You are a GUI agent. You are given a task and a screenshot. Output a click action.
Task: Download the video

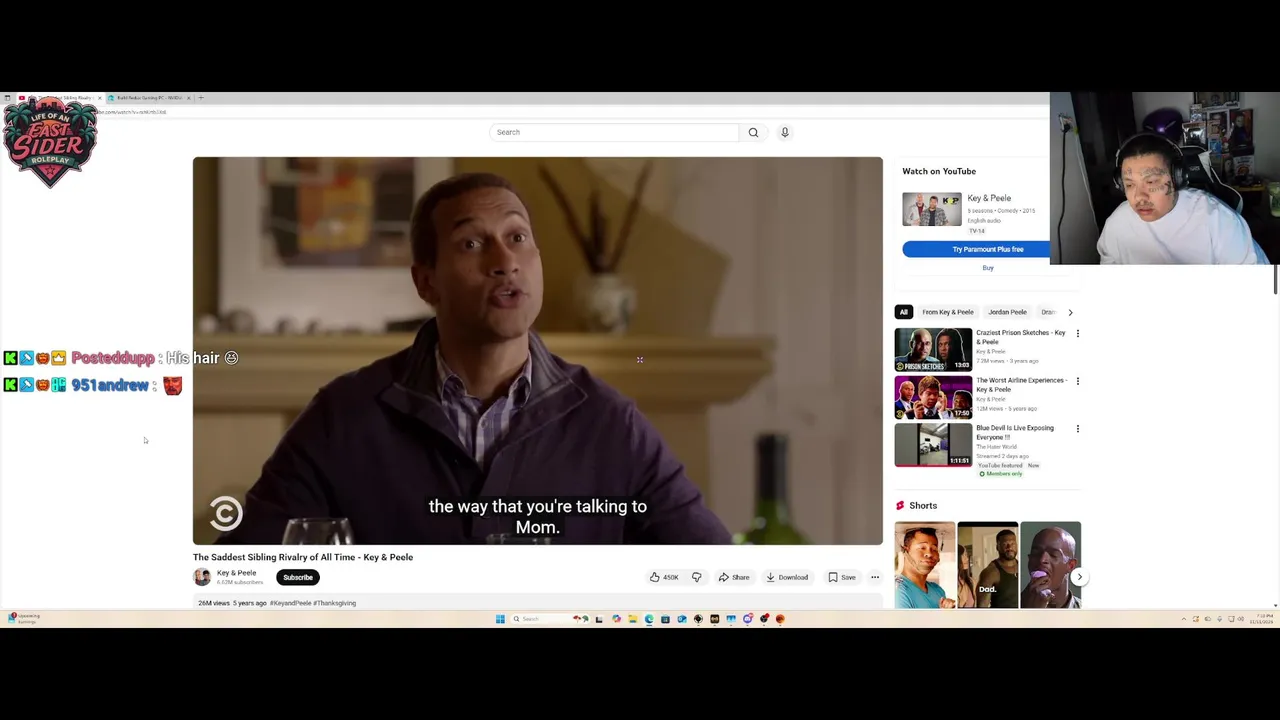pos(787,577)
